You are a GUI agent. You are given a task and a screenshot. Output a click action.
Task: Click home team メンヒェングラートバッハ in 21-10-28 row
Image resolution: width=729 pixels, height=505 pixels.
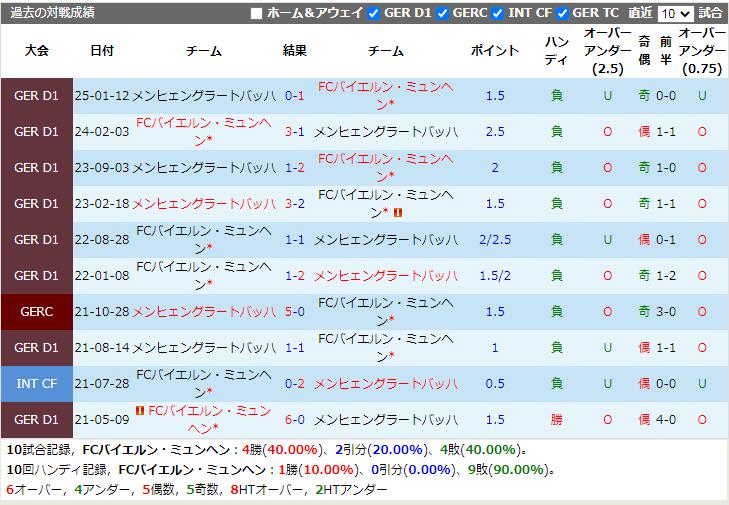(204, 312)
